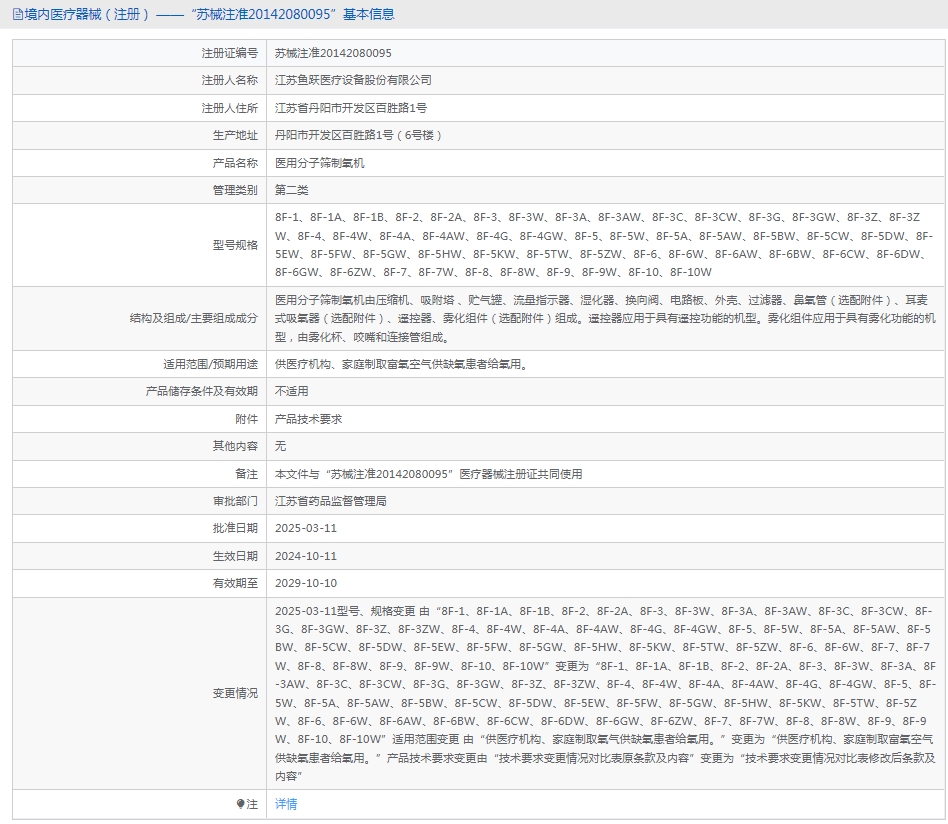Select the attachment text 产品技术要求
This screenshot has height=824, width=948.
pyautogui.click(x=308, y=420)
